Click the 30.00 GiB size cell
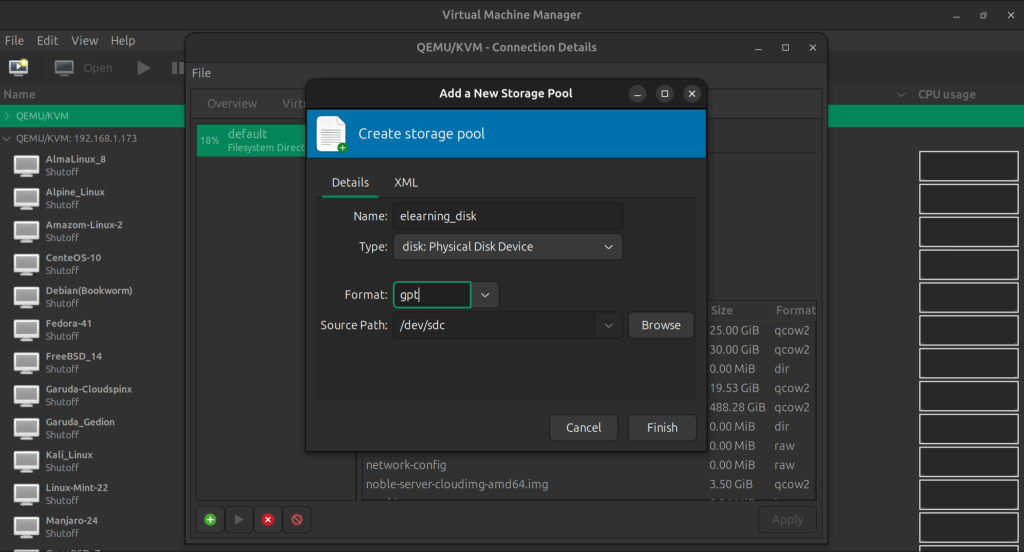 click(x=734, y=350)
